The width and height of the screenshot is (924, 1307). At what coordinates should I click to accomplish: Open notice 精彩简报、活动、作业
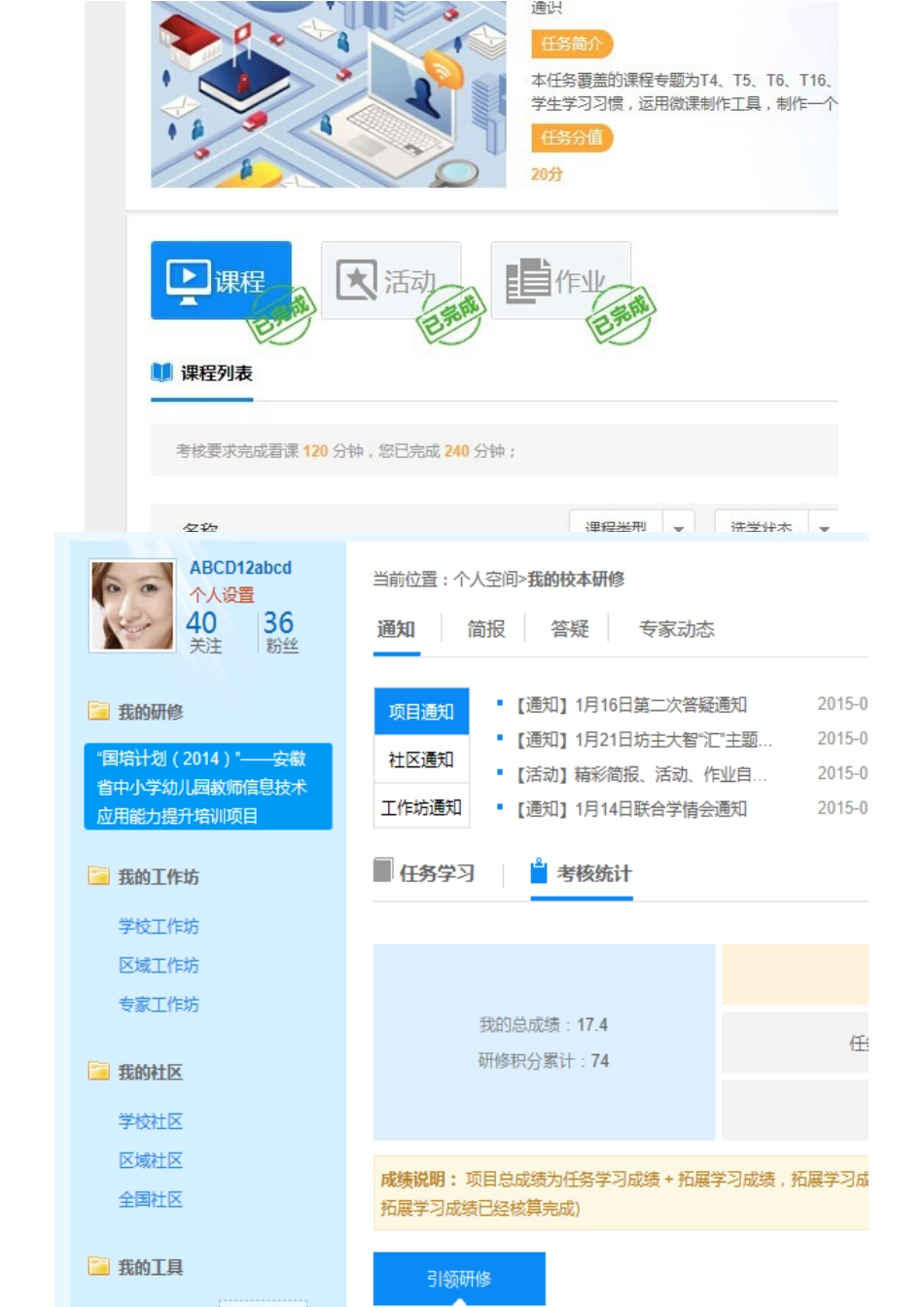pos(640,774)
